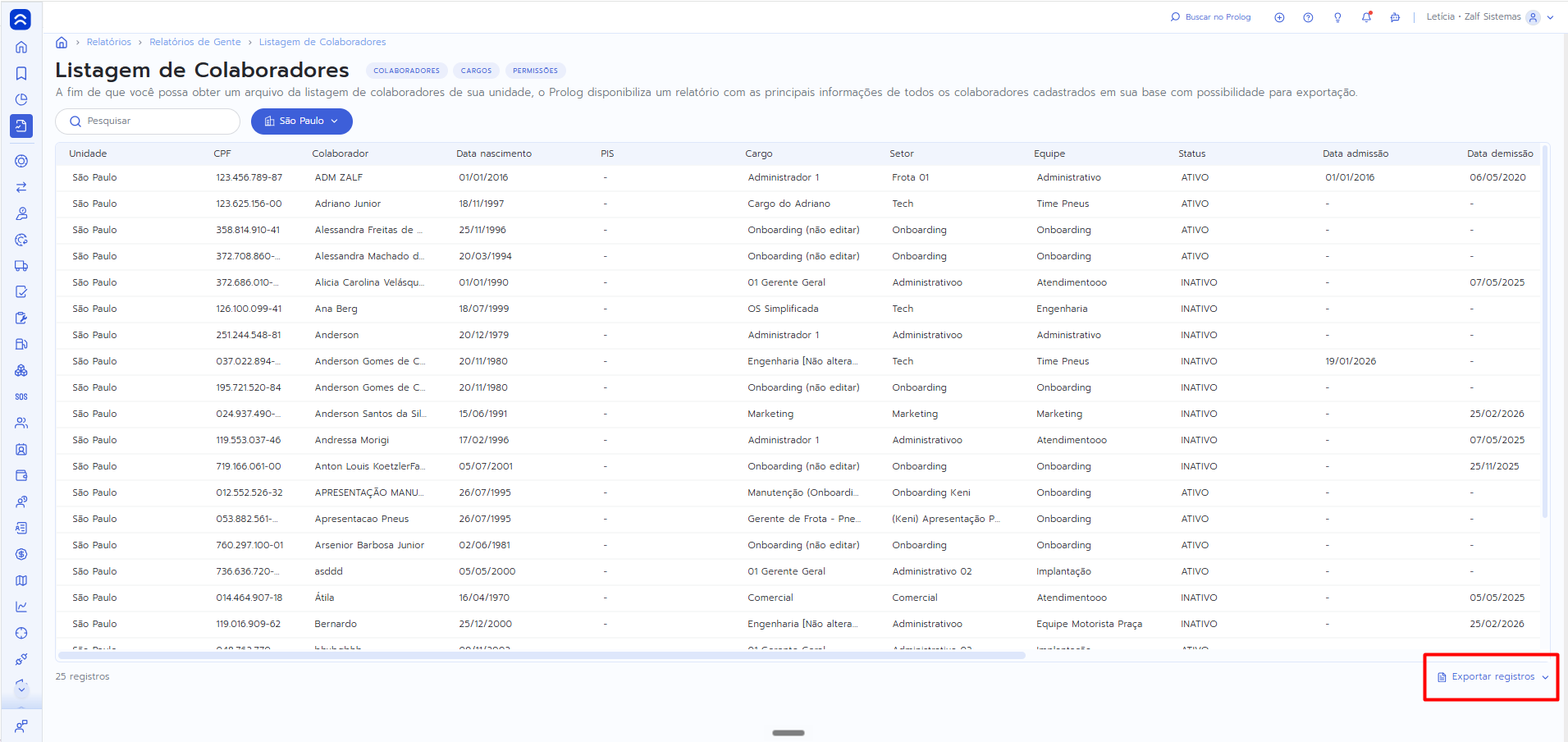Click the Data nascimento column header
The height and width of the screenshot is (742, 1568).
(494, 153)
